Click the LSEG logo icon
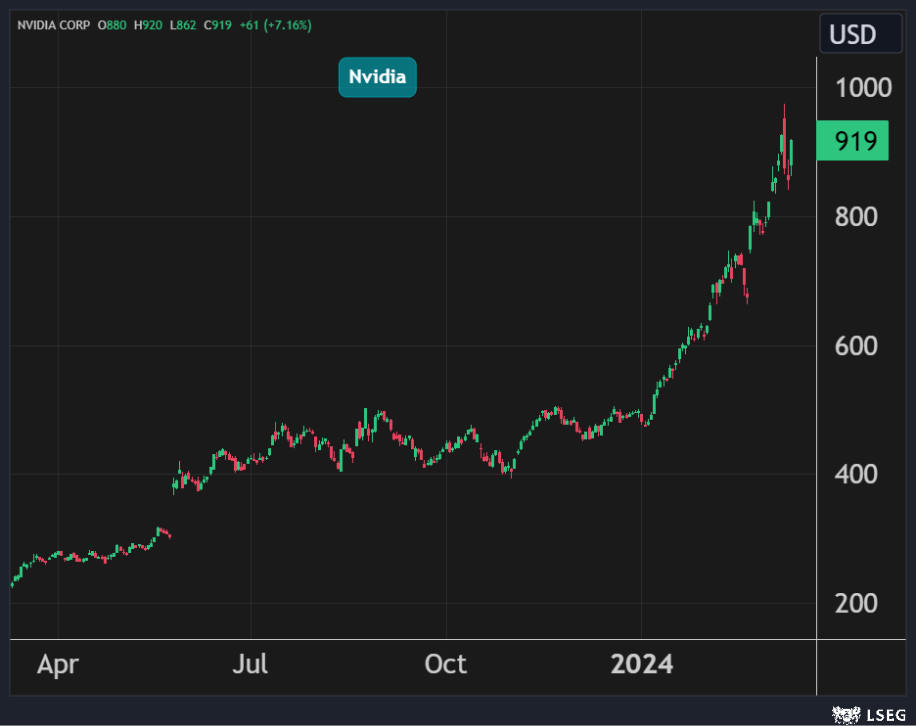 pyautogui.click(x=846, y=713)
